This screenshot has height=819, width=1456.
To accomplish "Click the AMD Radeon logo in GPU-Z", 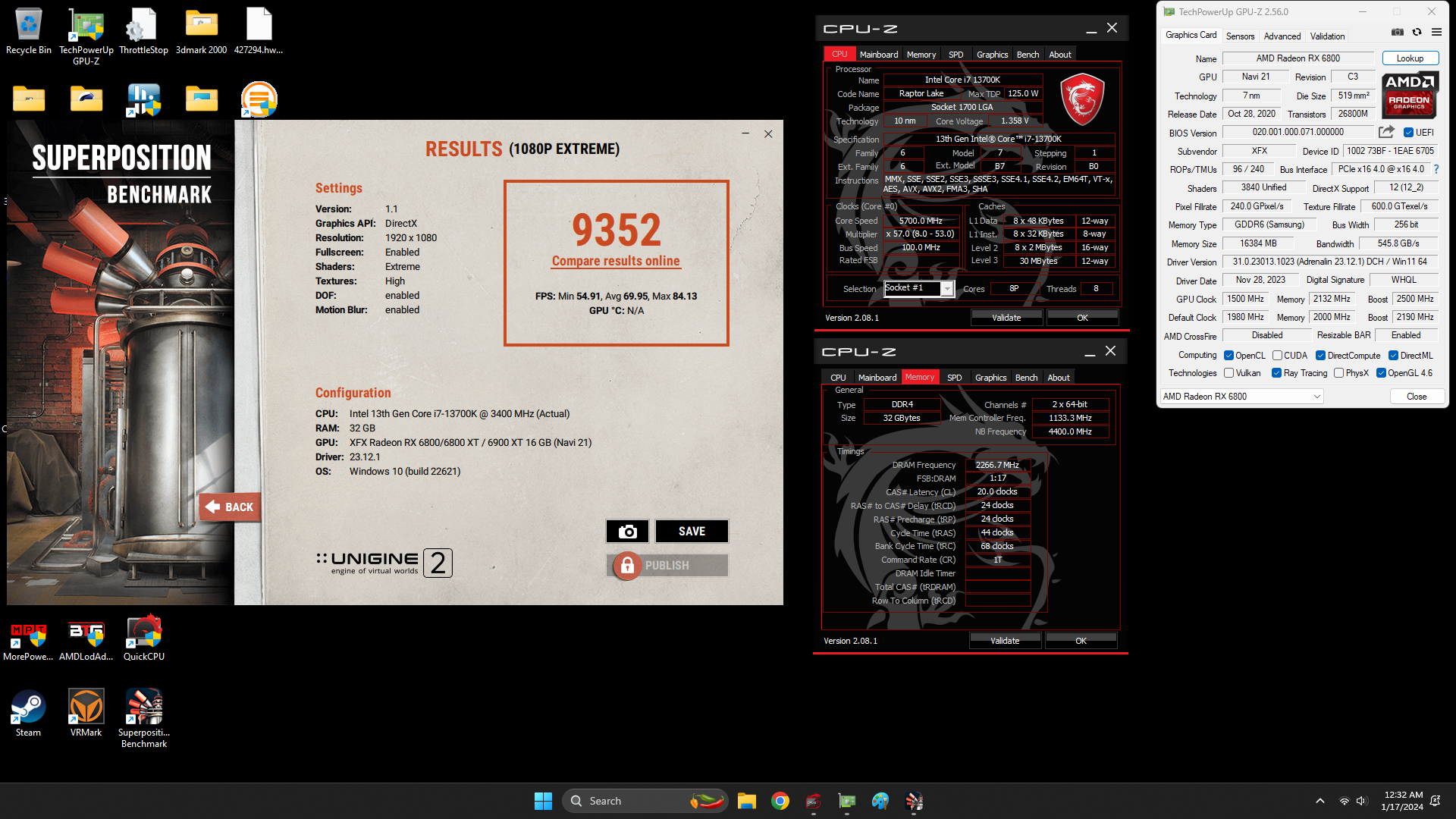I will [1409, 96].
